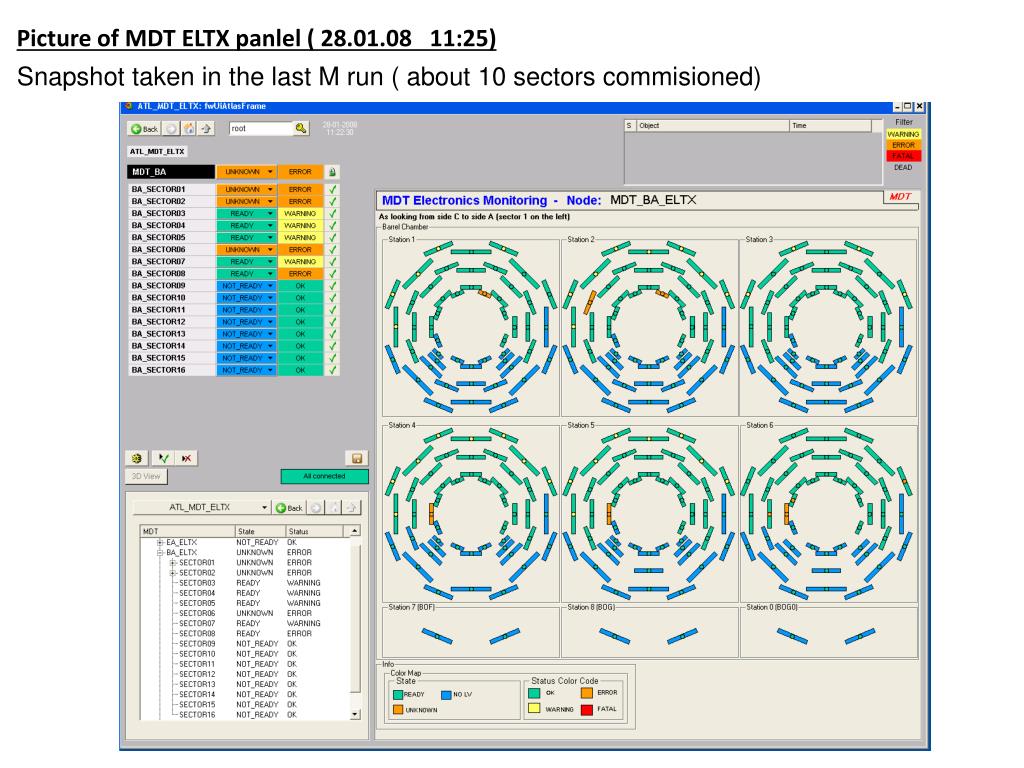The width and height of the screenshot is (1024, 768).
Task: Click the up-arrow icon in top toolbar
Action: pos(206,129)
